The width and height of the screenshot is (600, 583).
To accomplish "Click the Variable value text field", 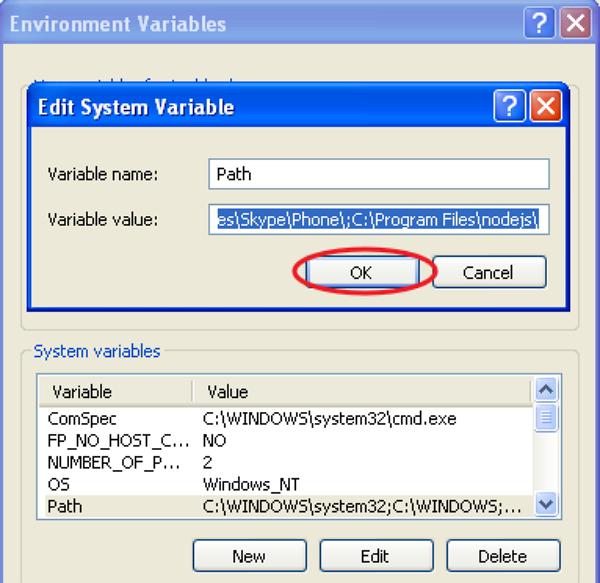I will click(x=379, y=220).
